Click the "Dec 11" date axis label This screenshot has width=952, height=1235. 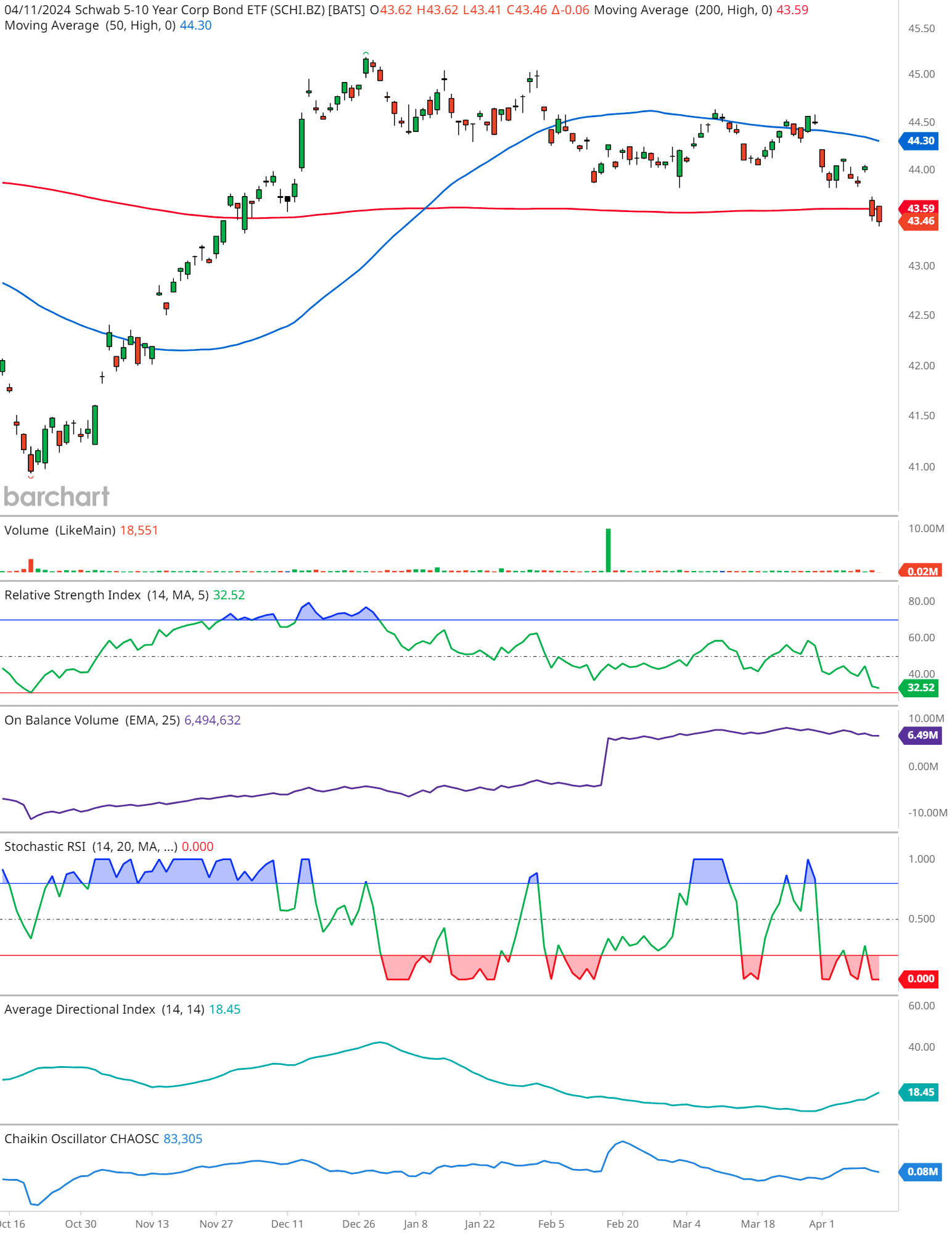click(287, 1224)
